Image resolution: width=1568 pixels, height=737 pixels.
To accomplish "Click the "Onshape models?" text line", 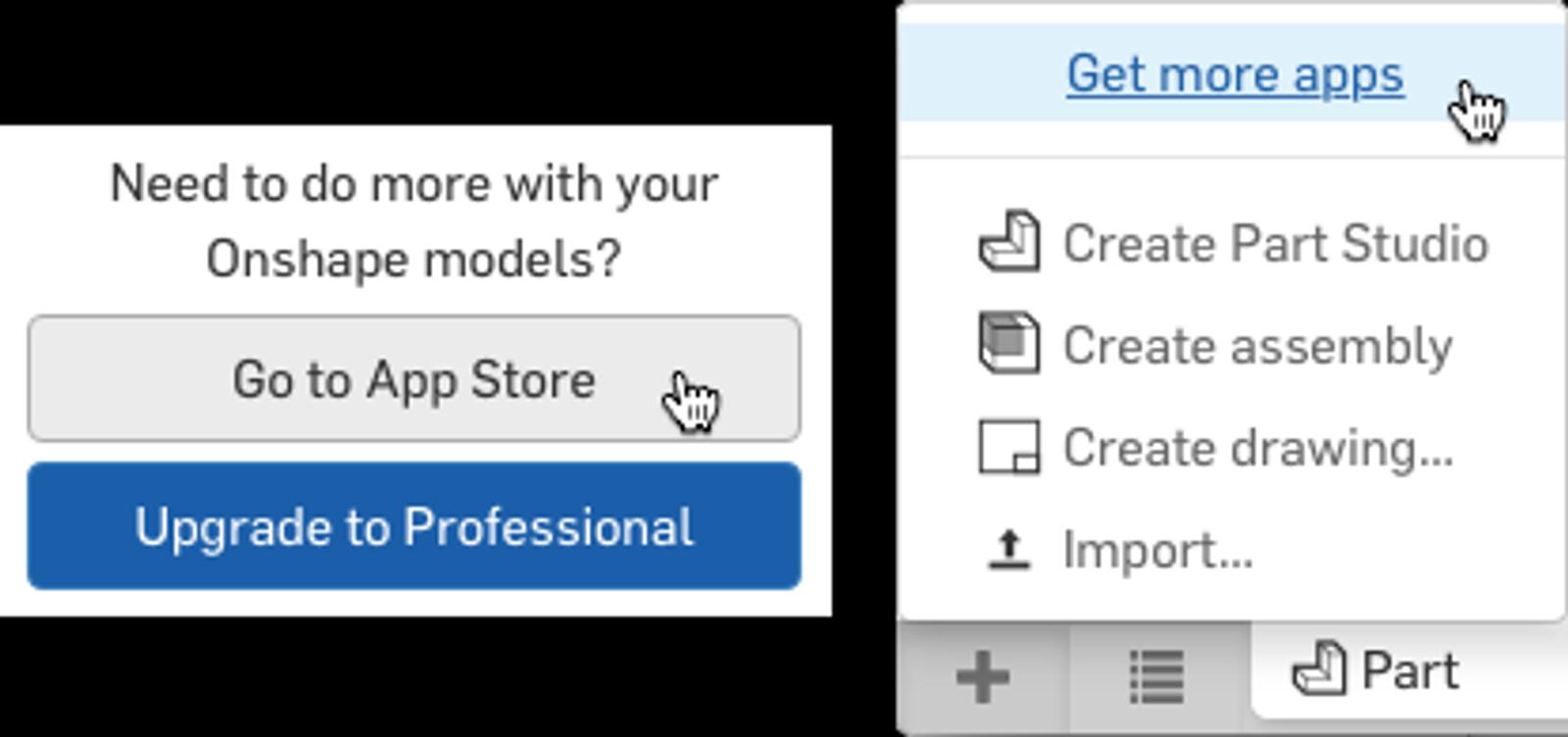I will click(x=414, y=260).
